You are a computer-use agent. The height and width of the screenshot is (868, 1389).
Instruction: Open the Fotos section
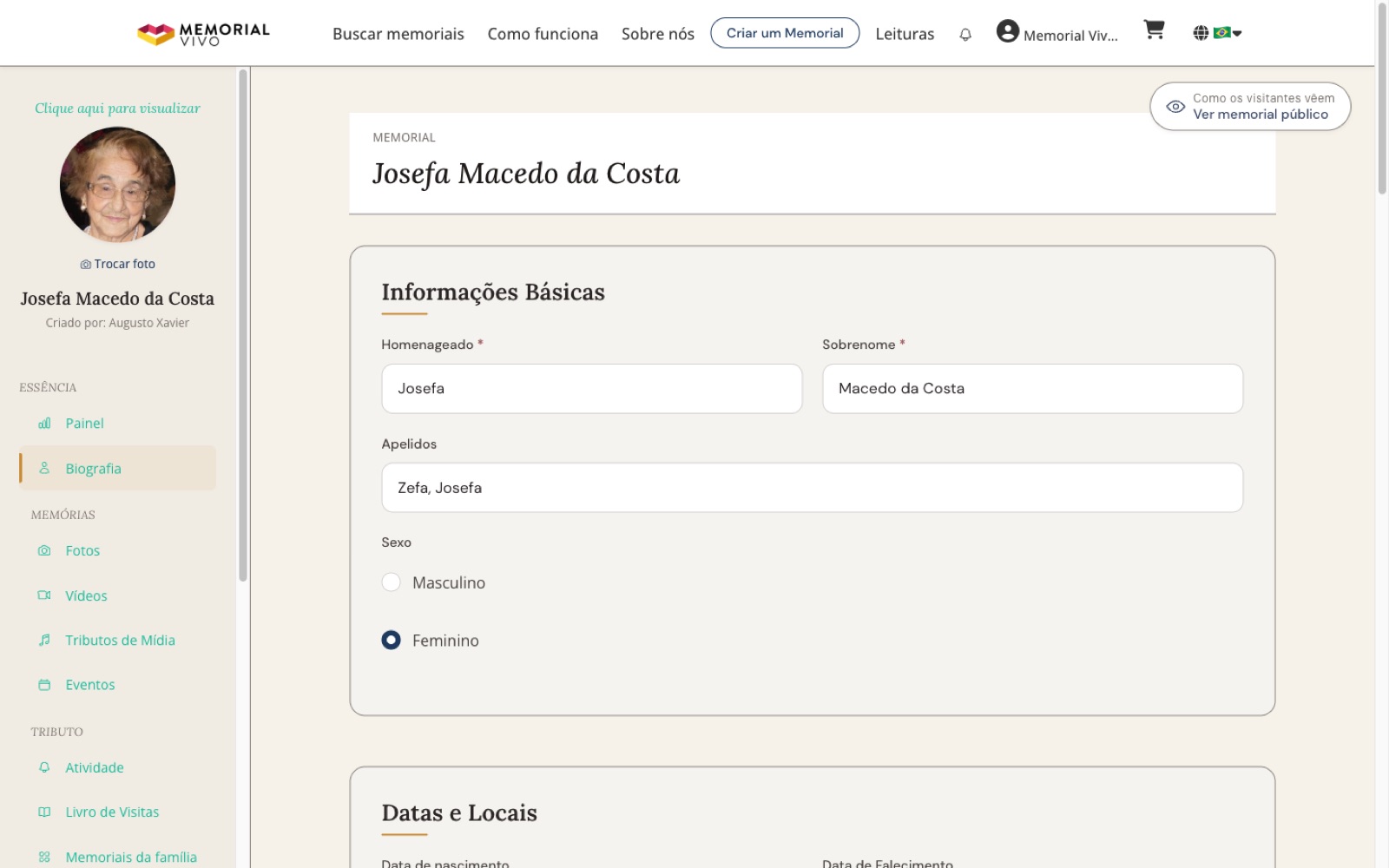(117, 550)
